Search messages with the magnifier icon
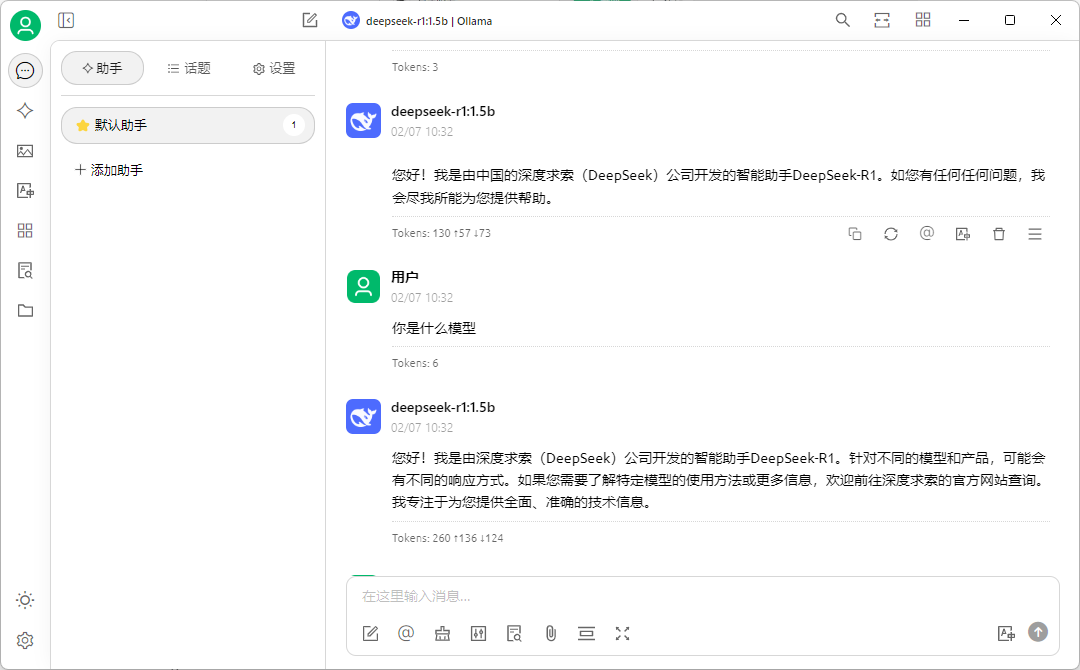1080x670 pixels. (x=842, y=20)
